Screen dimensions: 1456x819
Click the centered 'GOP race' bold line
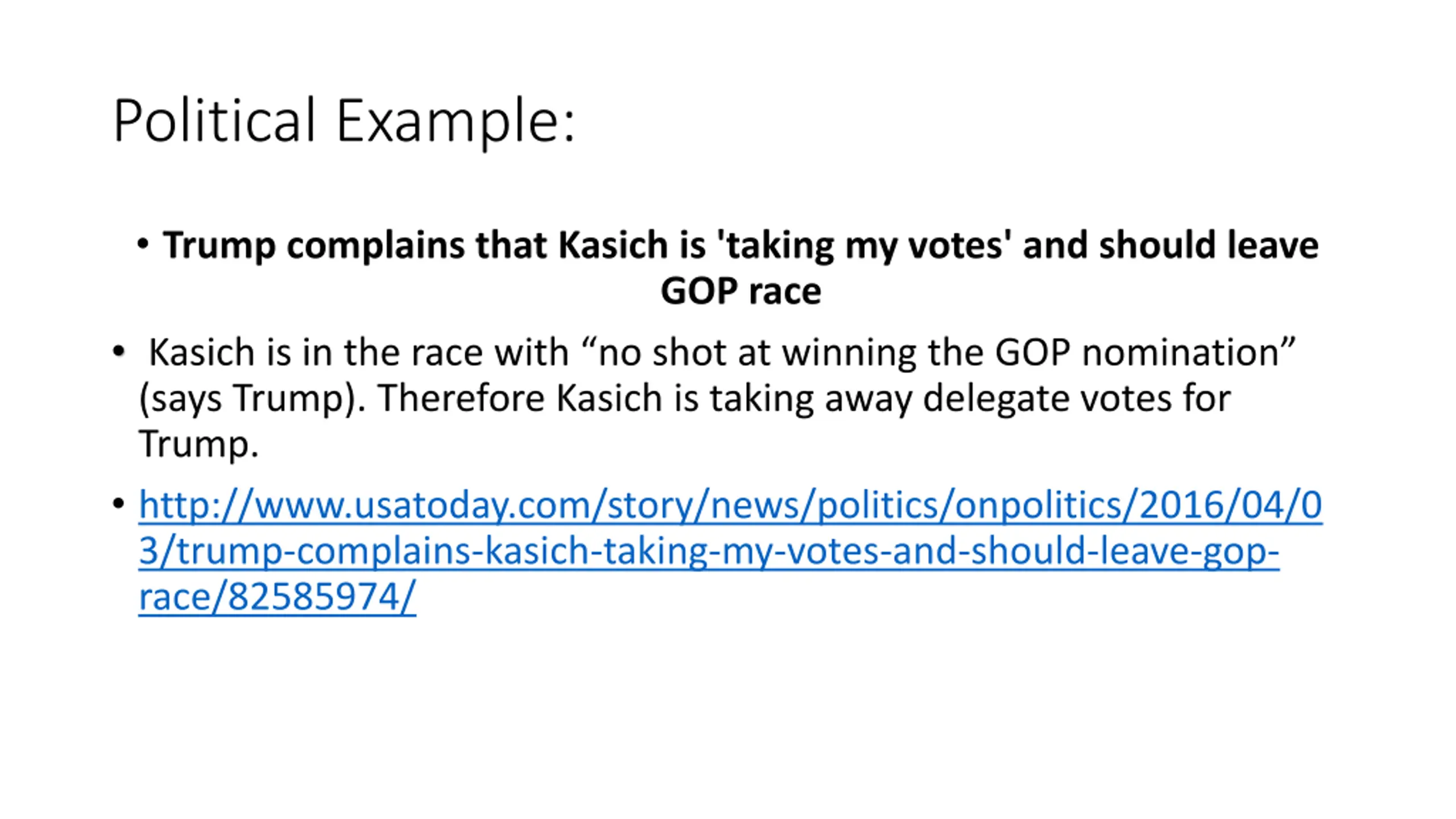point(741,291)
